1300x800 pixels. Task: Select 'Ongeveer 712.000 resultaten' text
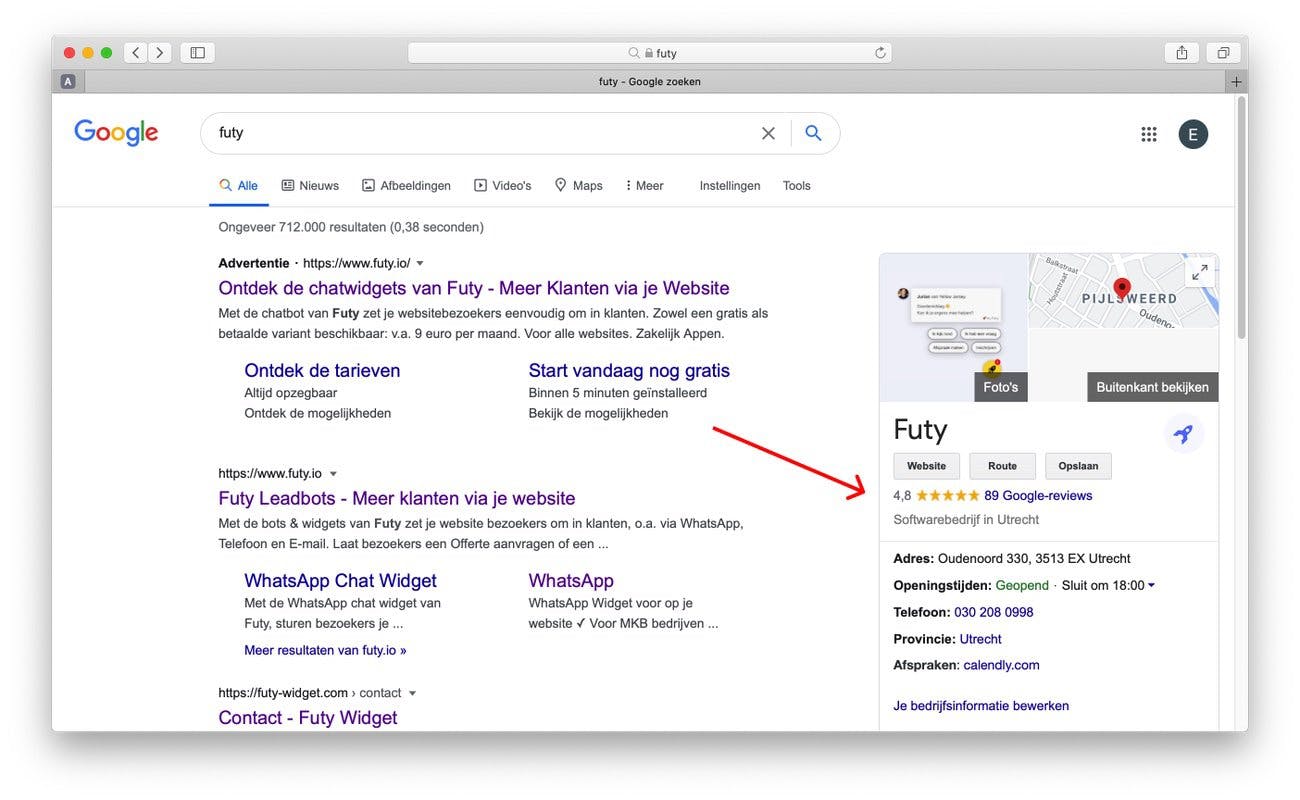(x=302, y=227)
